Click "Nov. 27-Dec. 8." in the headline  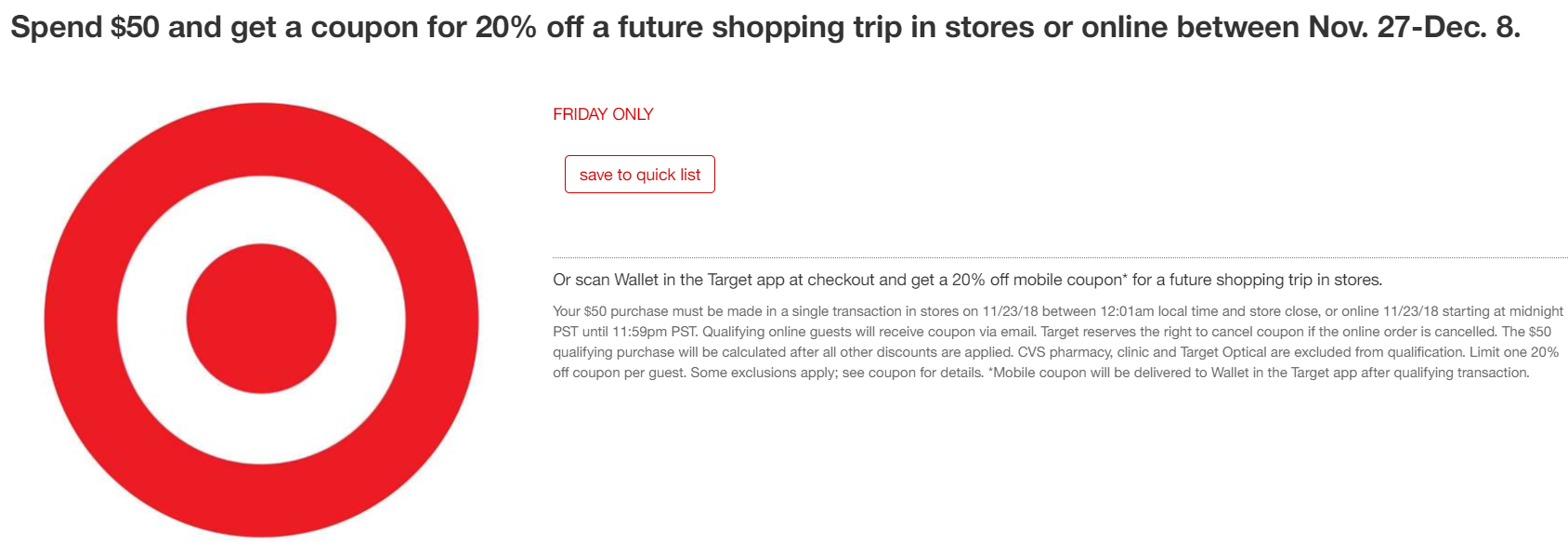click(1414, 27)
